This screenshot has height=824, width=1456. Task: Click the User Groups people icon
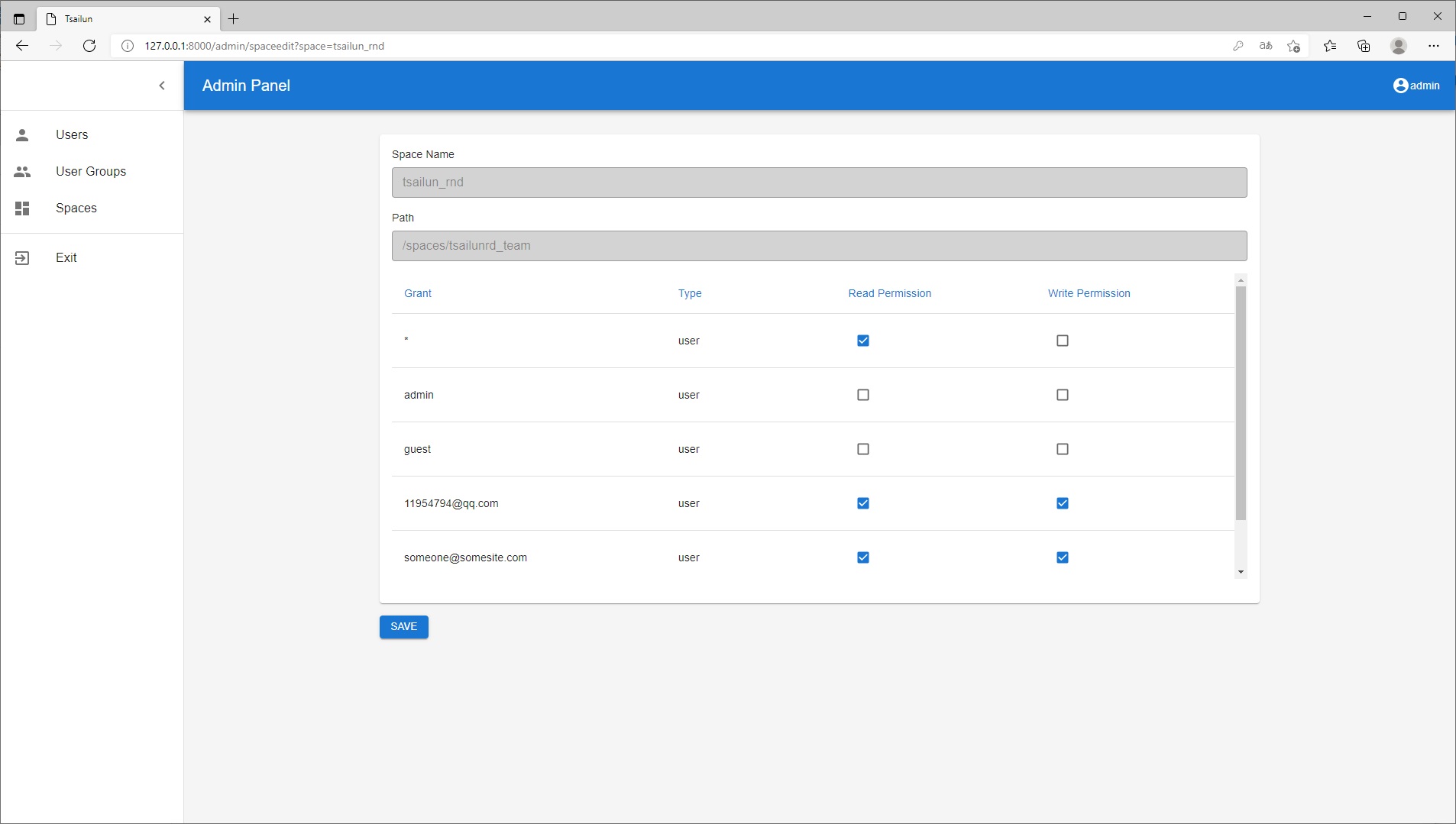(x=22, y=172)
